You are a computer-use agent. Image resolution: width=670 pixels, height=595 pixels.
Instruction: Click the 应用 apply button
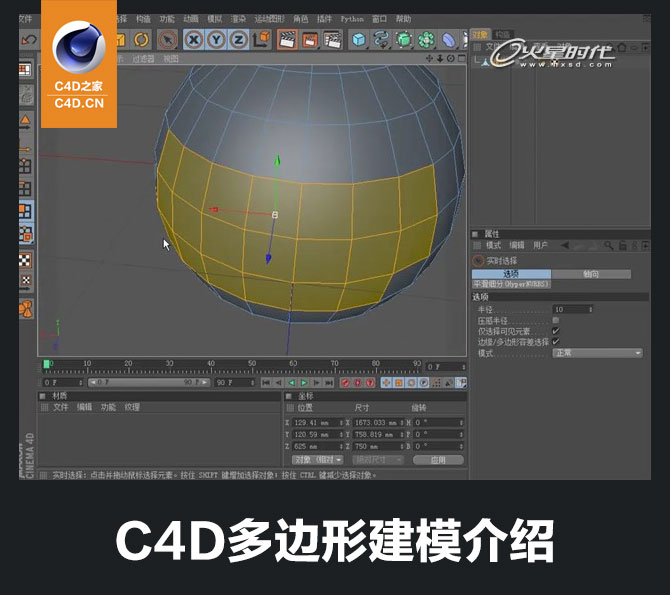[x=438, y=460]
